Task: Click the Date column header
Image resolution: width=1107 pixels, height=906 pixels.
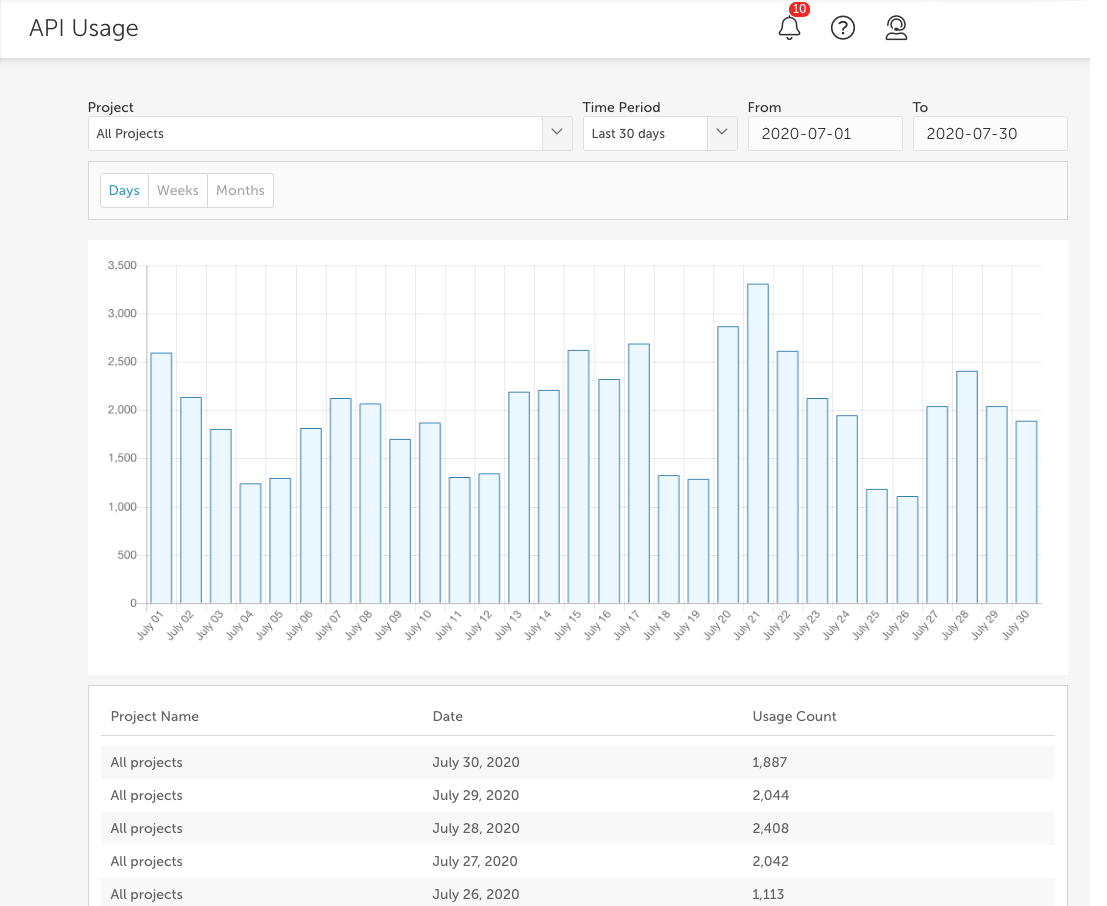Action: click(x=448, y=716)
